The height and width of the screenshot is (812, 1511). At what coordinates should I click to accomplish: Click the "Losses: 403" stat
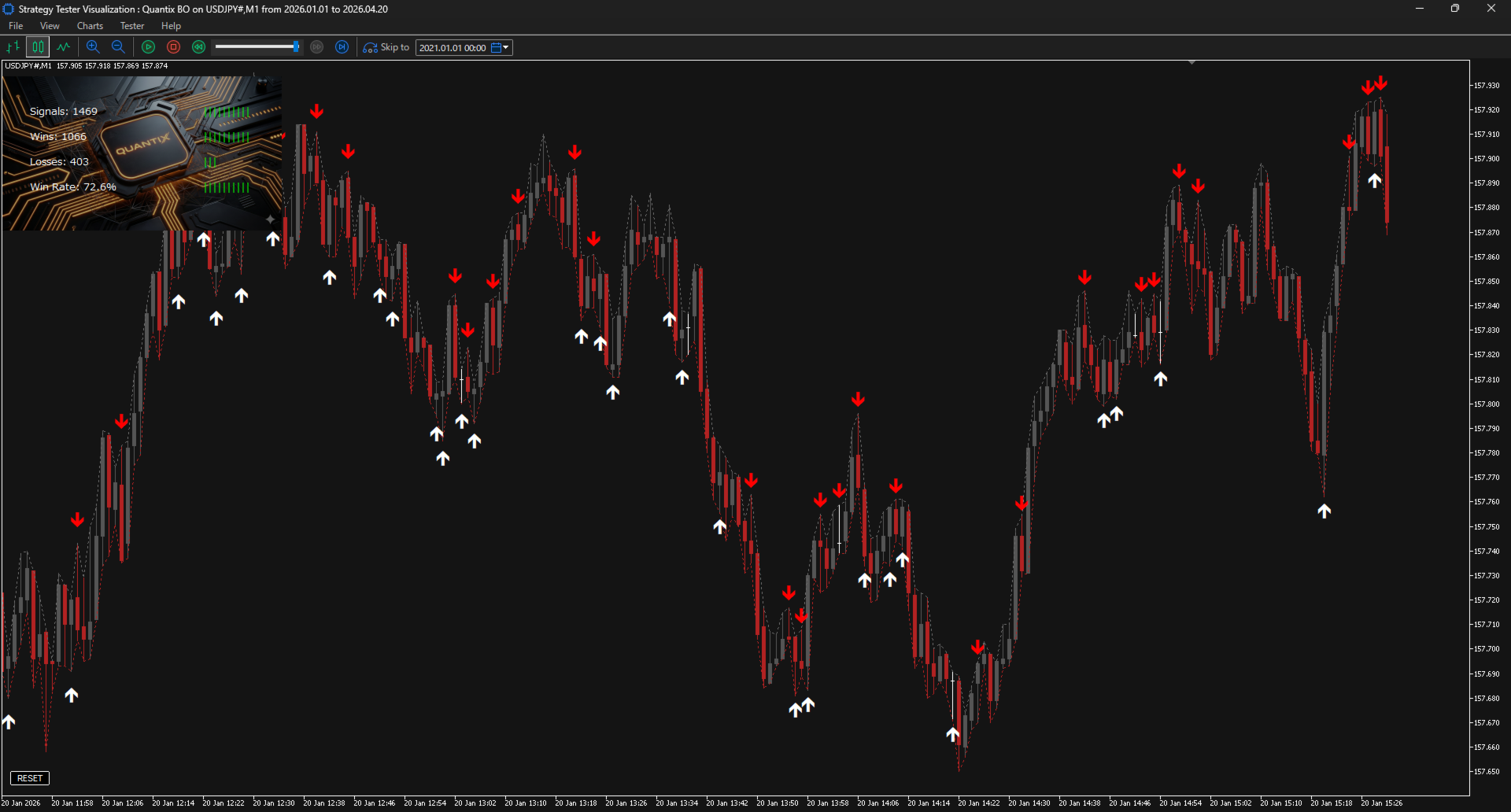click(59, 162)
